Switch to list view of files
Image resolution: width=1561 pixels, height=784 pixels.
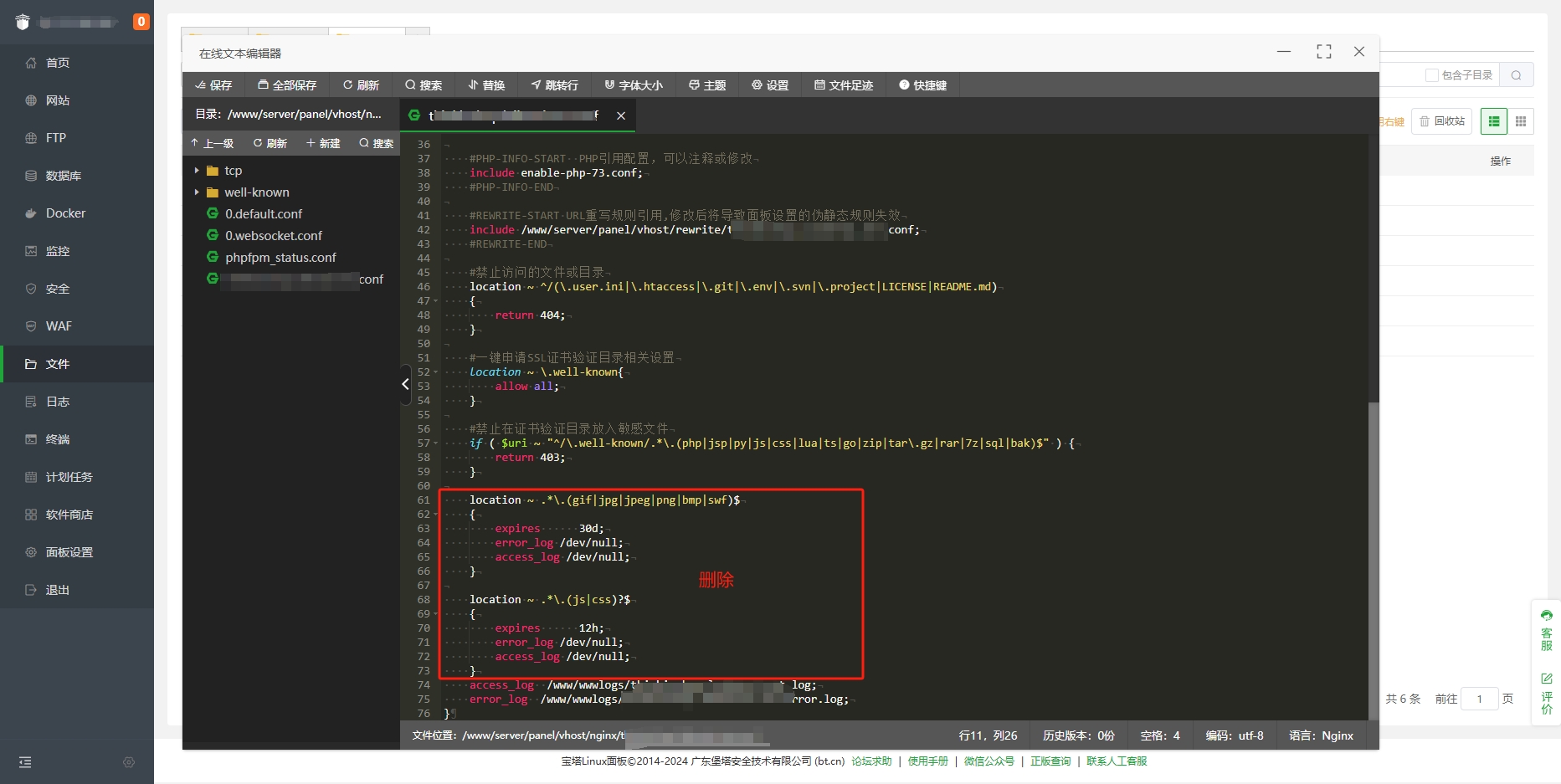(x=1493, y=121)
